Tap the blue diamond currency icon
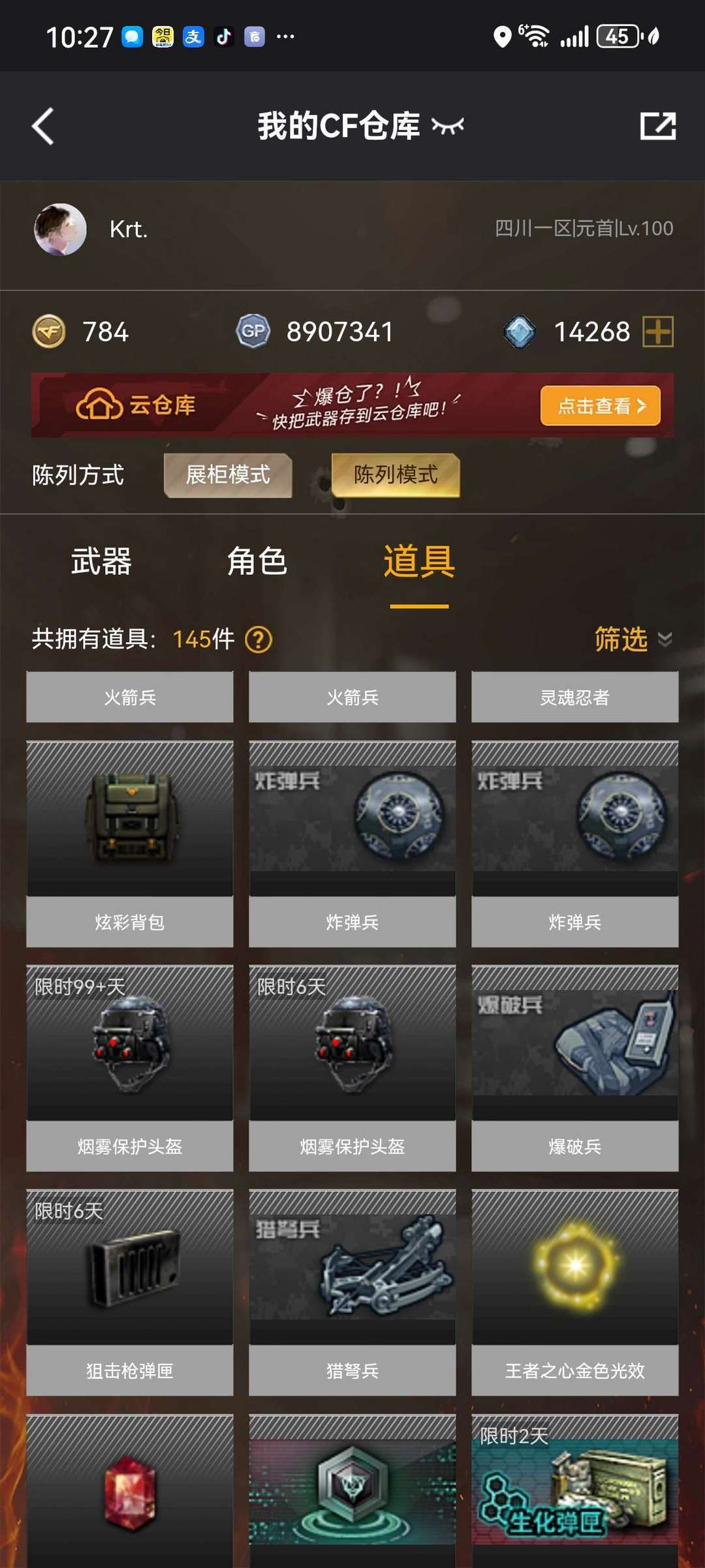Screen dimensions: 705x1568 coord(520,331)
